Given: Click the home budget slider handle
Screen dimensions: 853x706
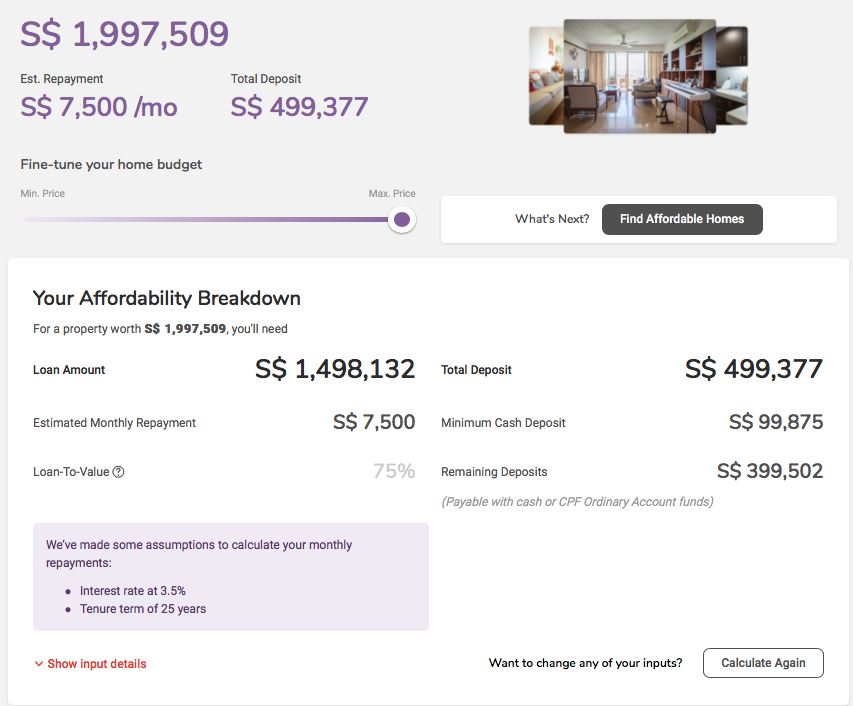Looking at the screenshot, I should click(402, 219).
